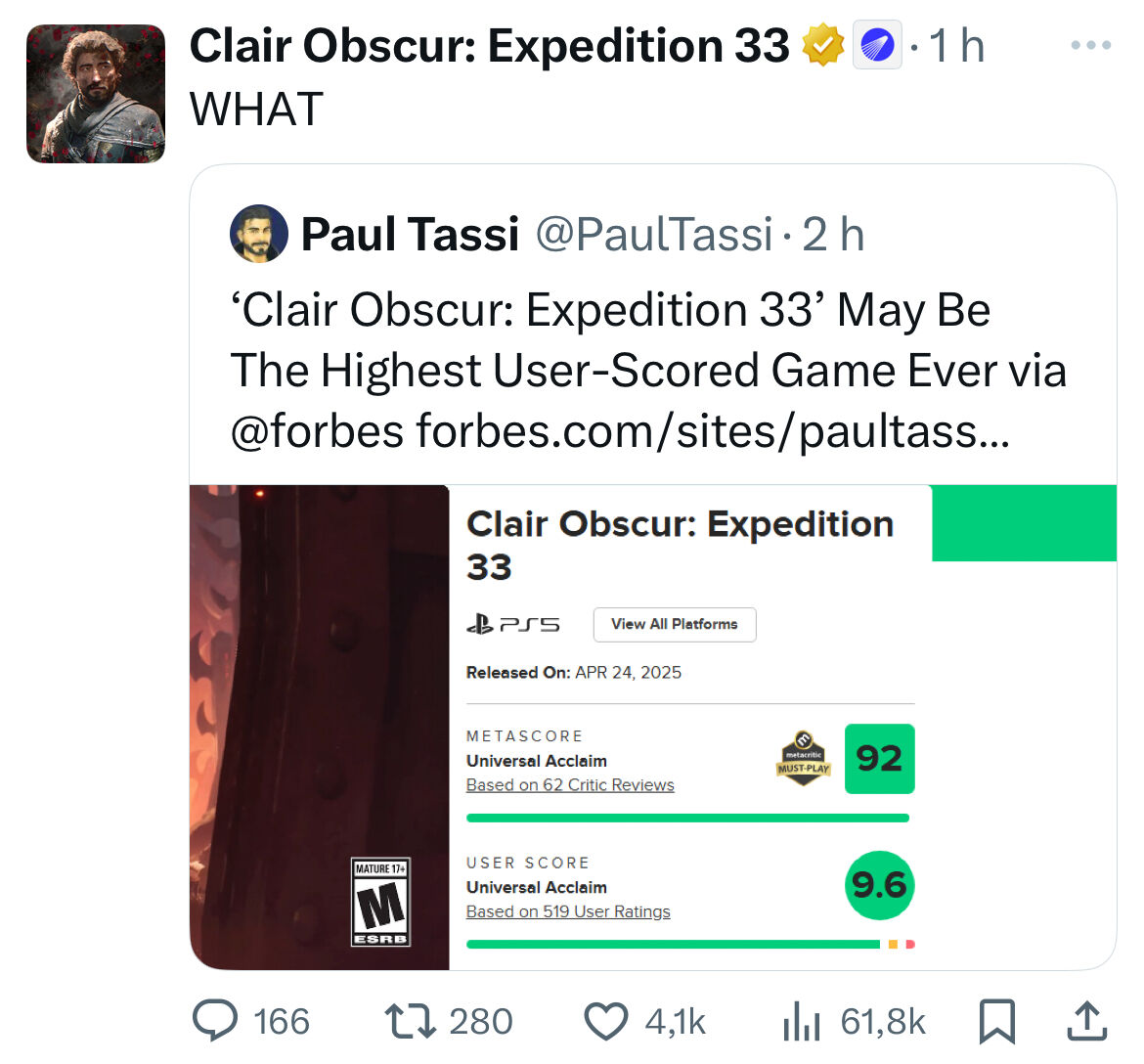Open the three-dot more options menu
Image resolution: width=1144 pixels, height=1064 pixels.
click(x=1091, y=45)
